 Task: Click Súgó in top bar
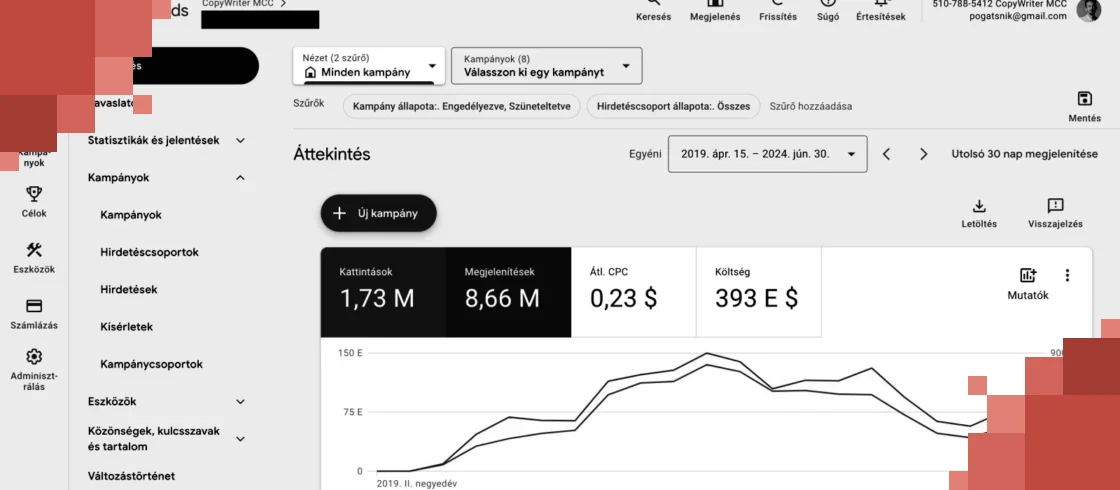click(x=828, y=16)
